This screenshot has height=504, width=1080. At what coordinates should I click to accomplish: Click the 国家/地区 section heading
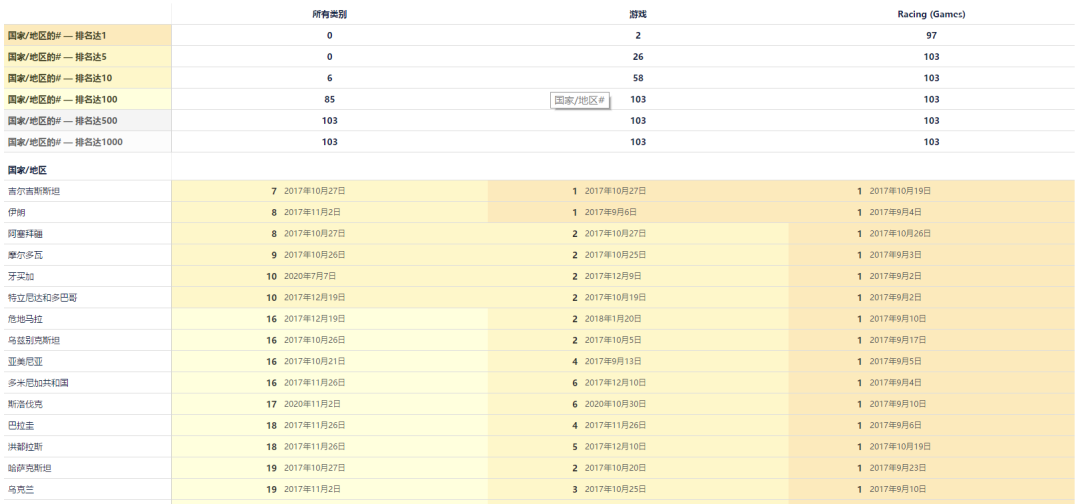(28, 171)
